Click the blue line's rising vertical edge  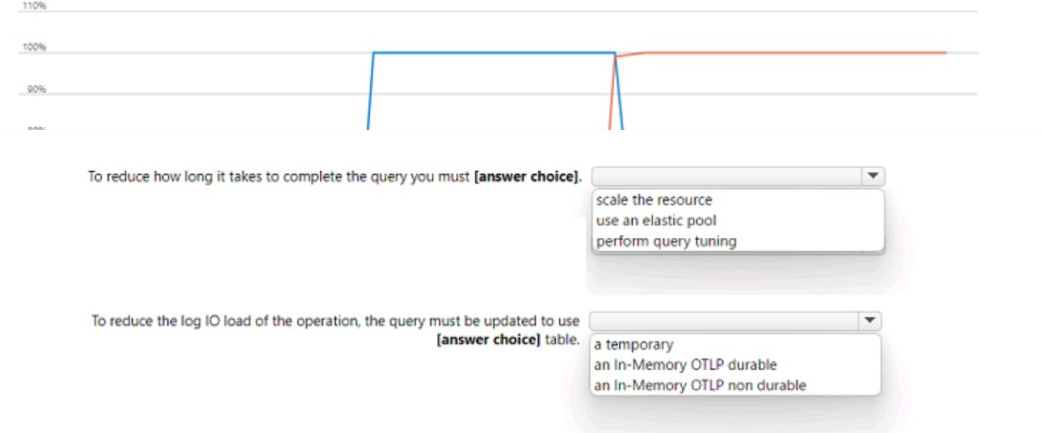point(370,92)
